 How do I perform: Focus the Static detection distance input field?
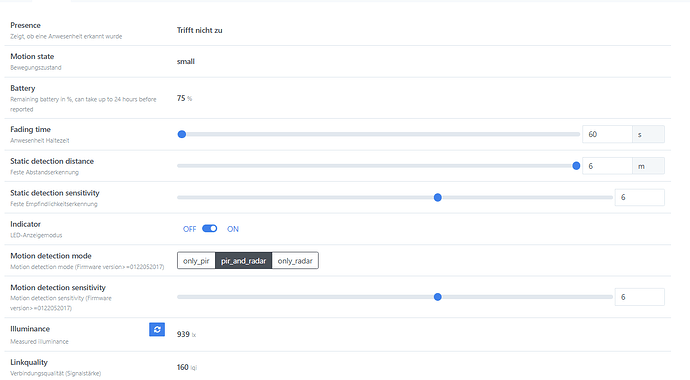(607, 166)
